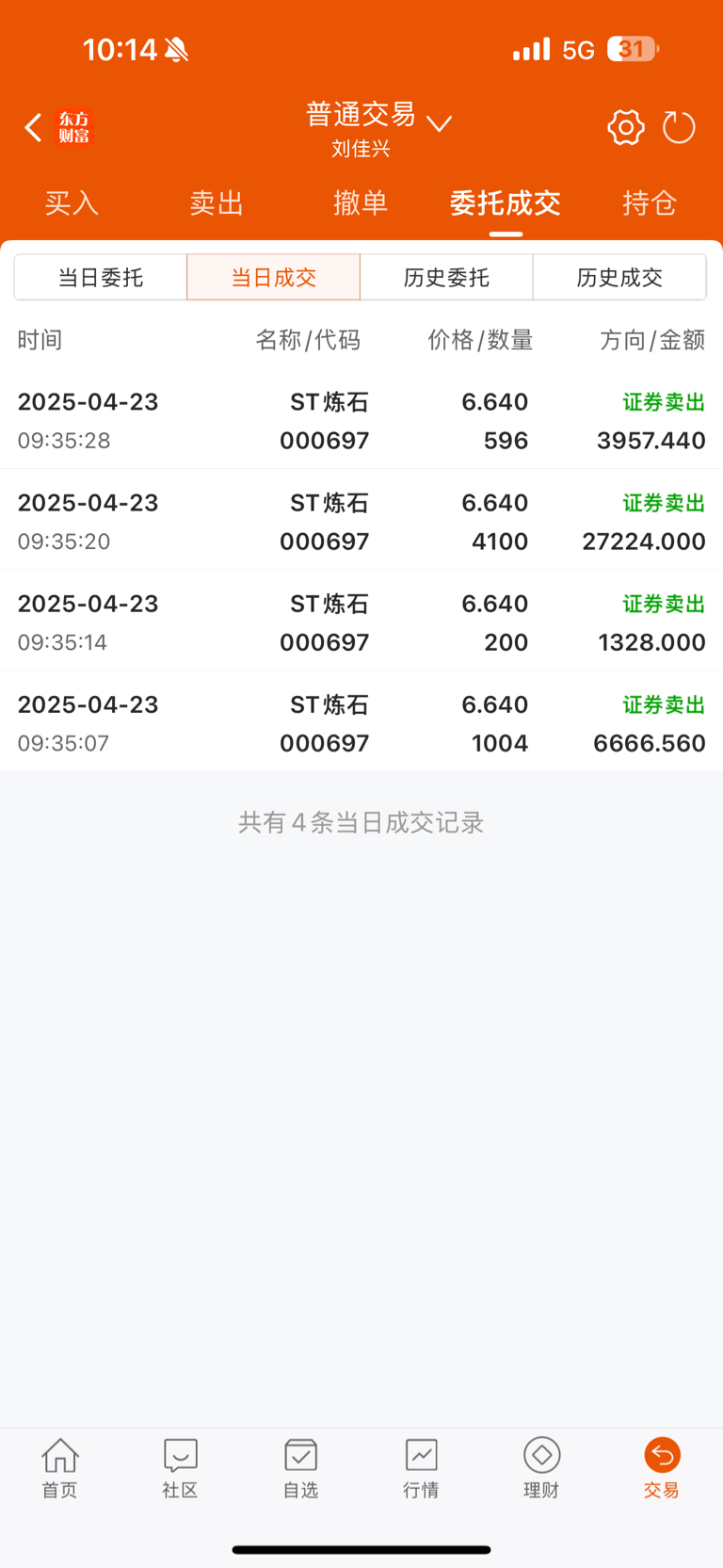The width and height of the screenshot is (723, 1568).
Task: Switch to the 买入 tab
Action: [x=72, y=203]
